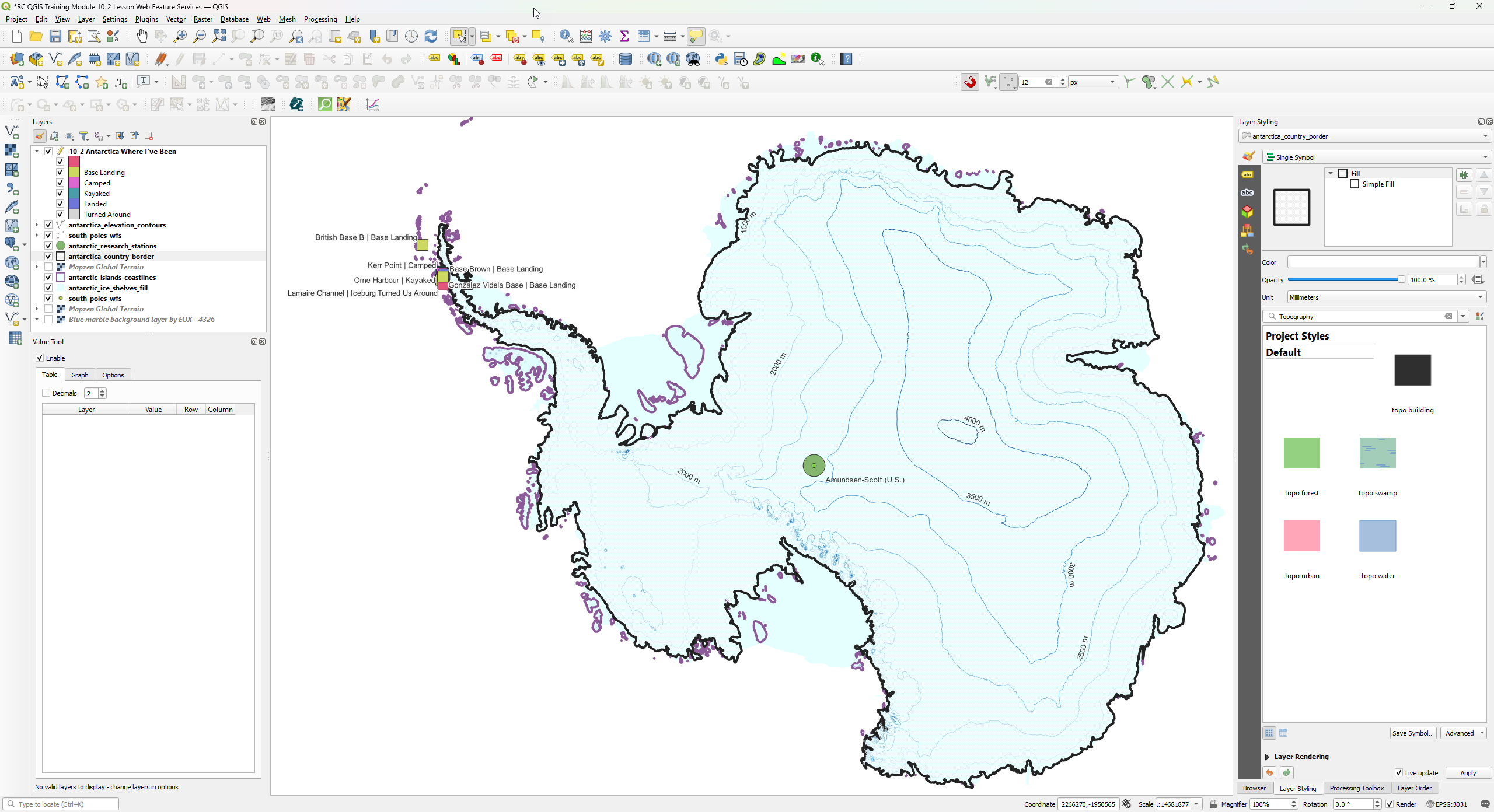Click the Refresh map icon

click(x=431, y=36)
